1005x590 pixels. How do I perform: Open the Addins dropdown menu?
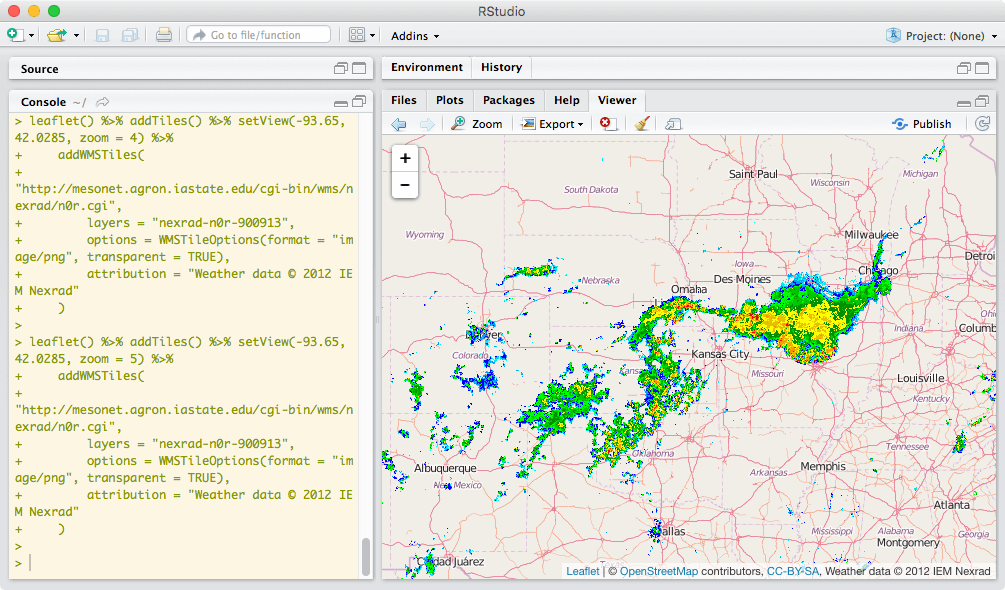coord(415,36)
